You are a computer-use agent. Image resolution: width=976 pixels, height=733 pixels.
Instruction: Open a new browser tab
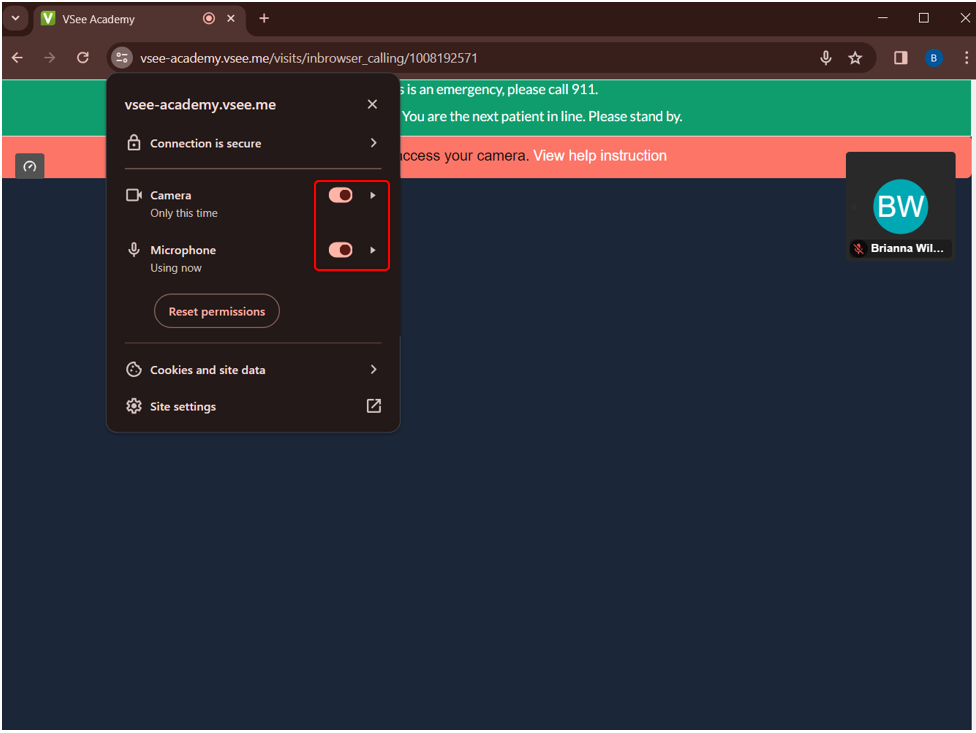pos(264,19)
